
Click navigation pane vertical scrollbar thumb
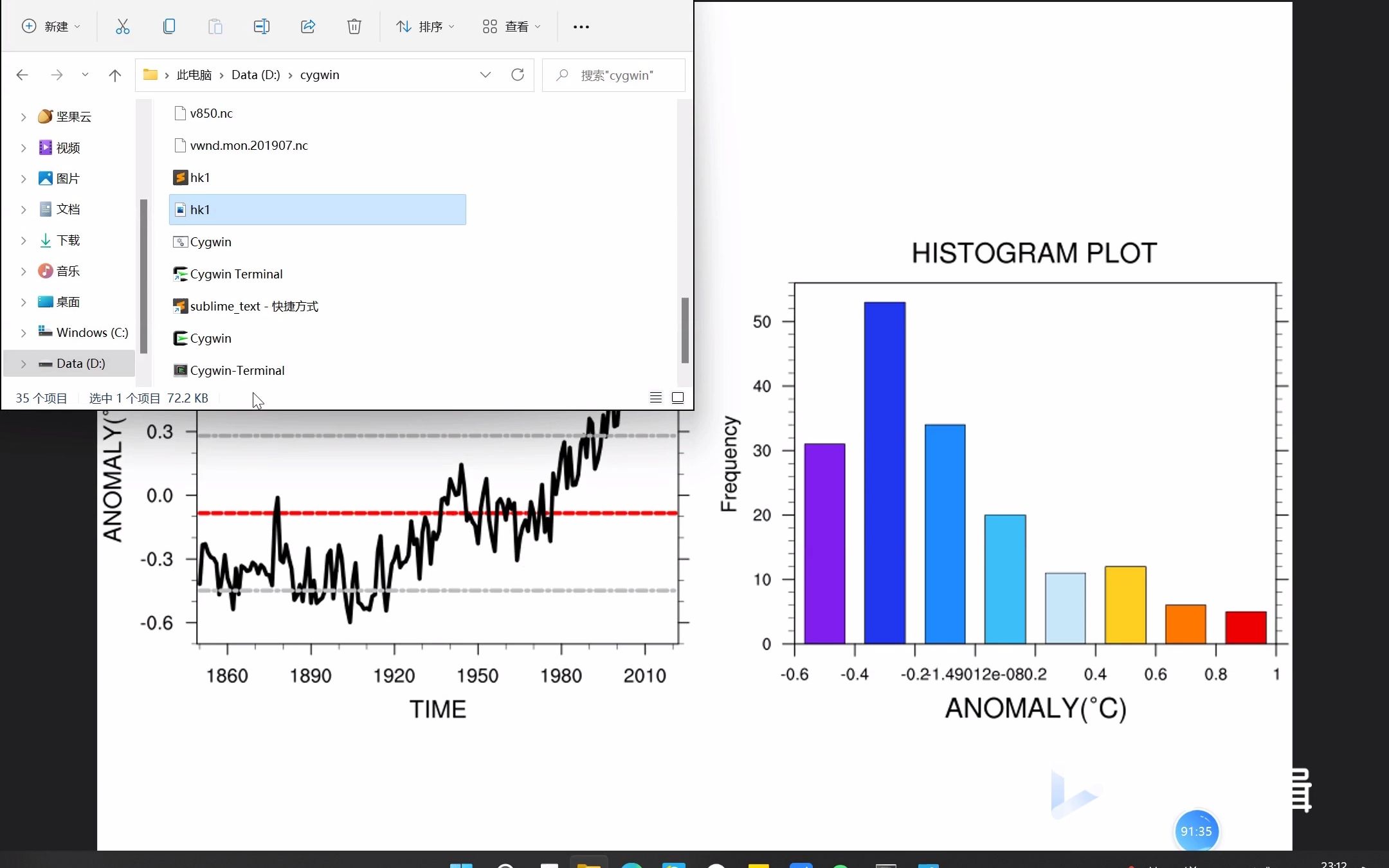click(x=143, y=276)
